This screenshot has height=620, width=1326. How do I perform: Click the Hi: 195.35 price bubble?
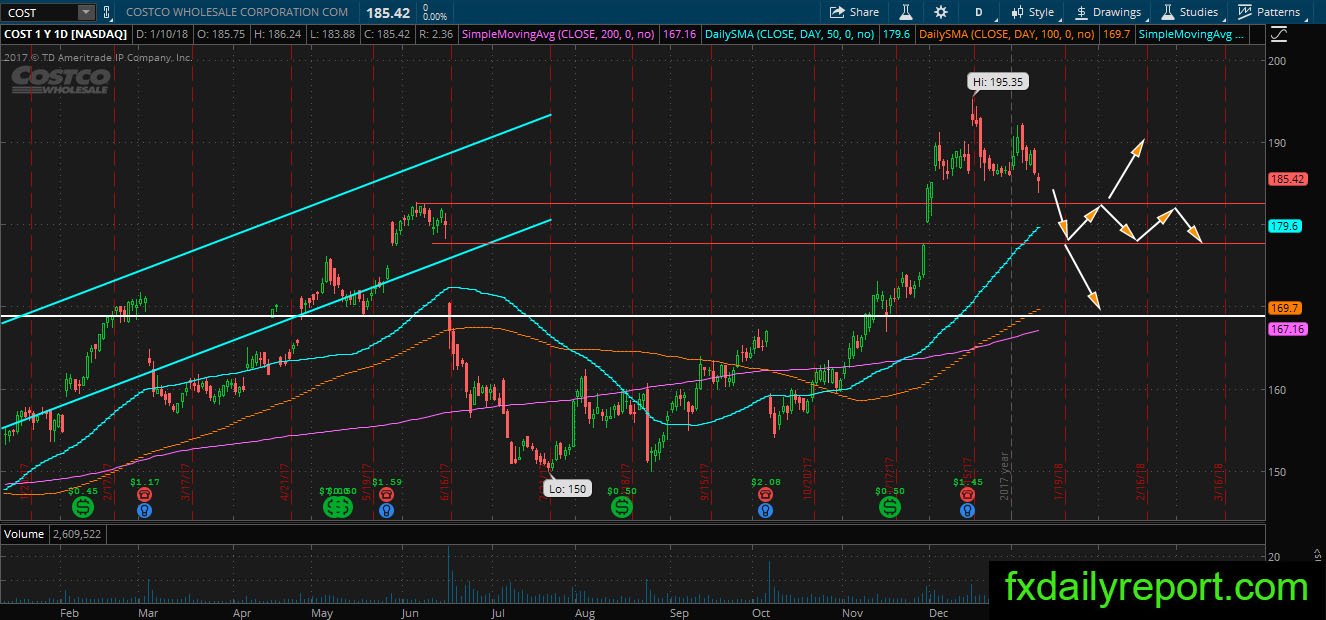tap(999, 82)
